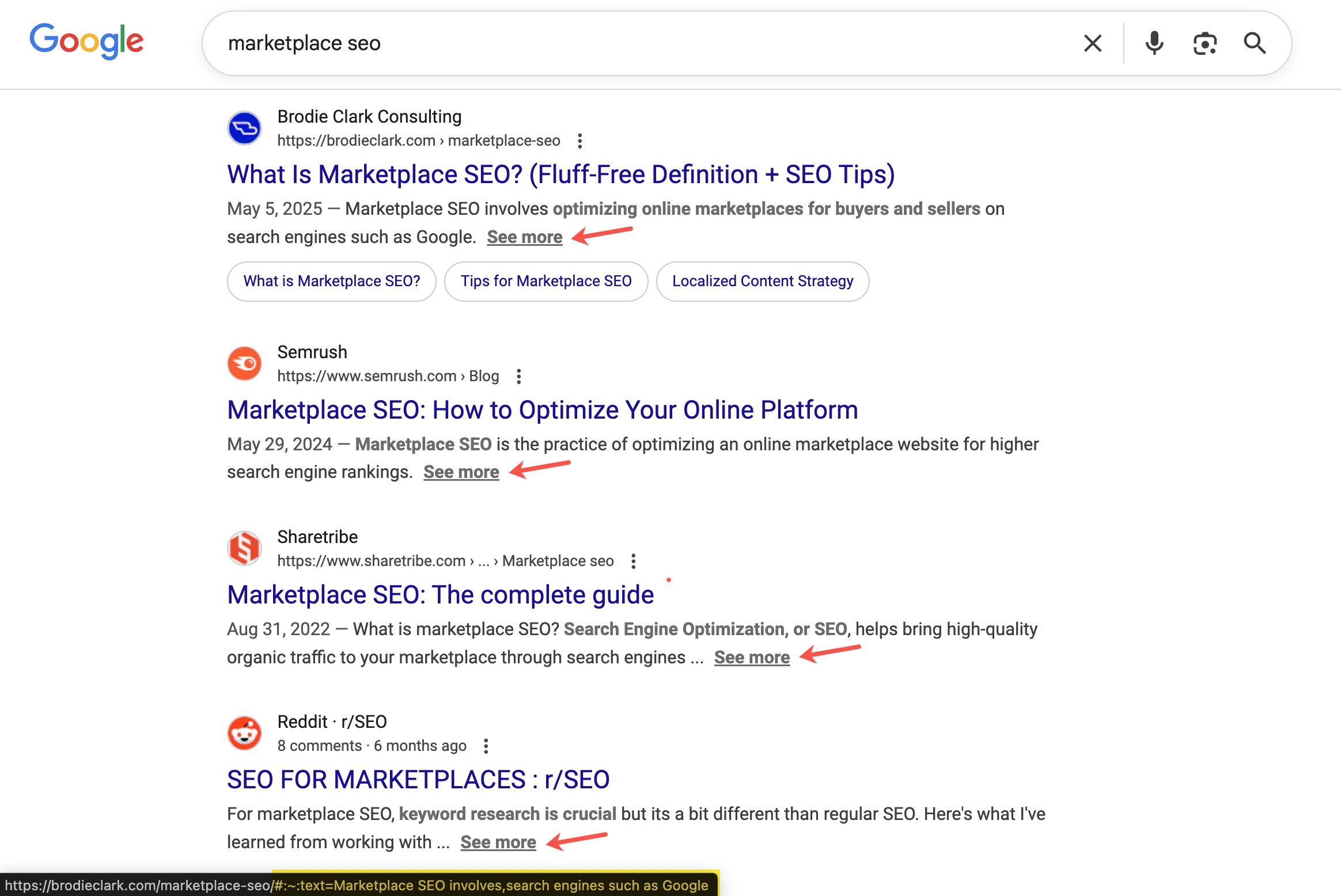Click the Reddit favicon

244,733
